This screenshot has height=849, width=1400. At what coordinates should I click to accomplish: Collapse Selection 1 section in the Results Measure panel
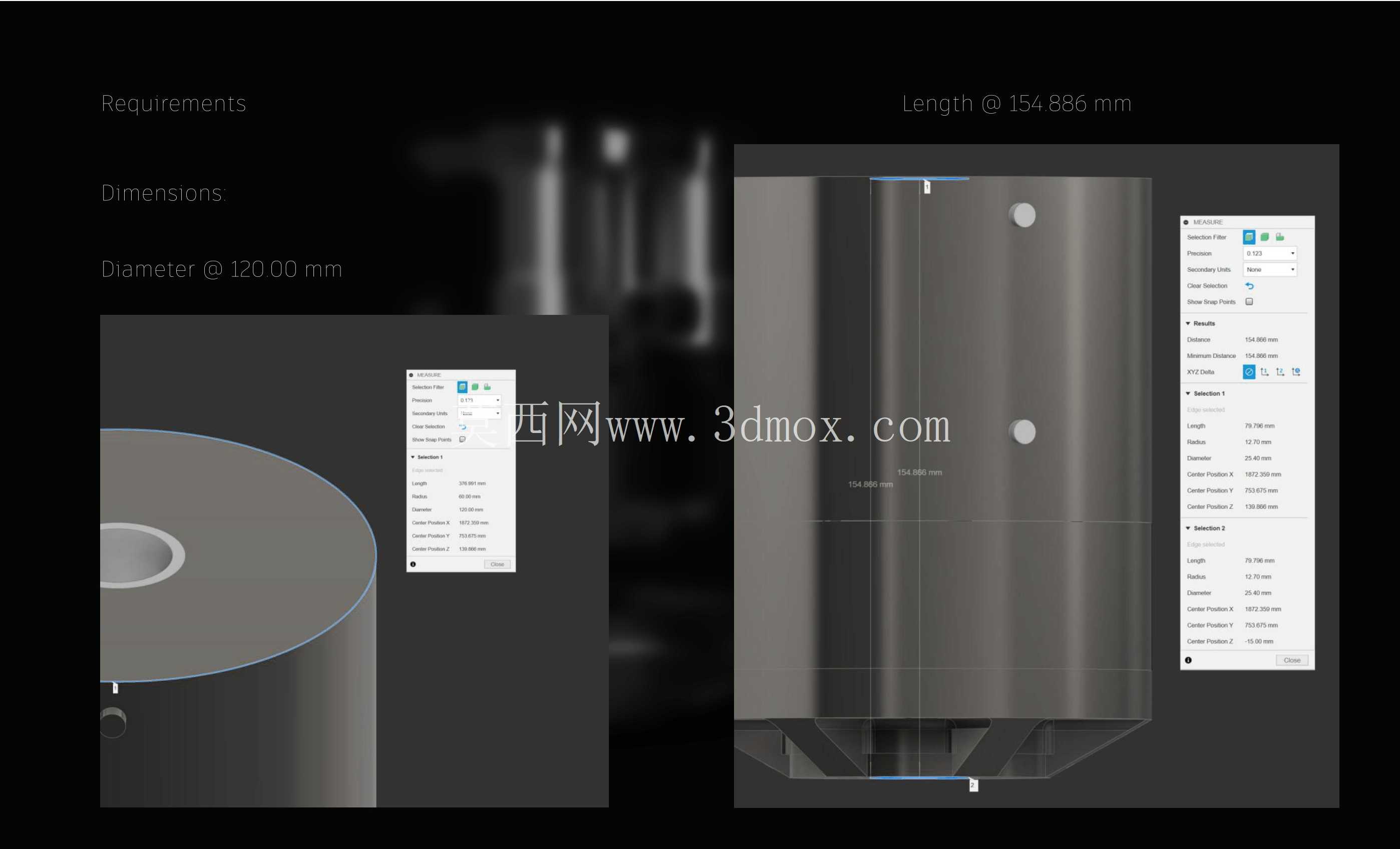click(x=1188, y=393)
